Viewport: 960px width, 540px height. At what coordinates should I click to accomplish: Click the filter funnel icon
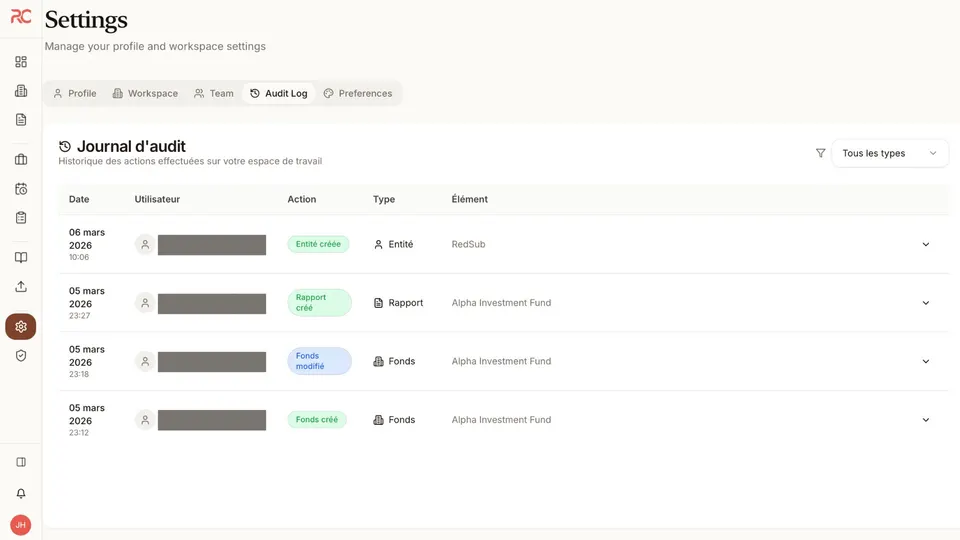(x=820, y=153)
